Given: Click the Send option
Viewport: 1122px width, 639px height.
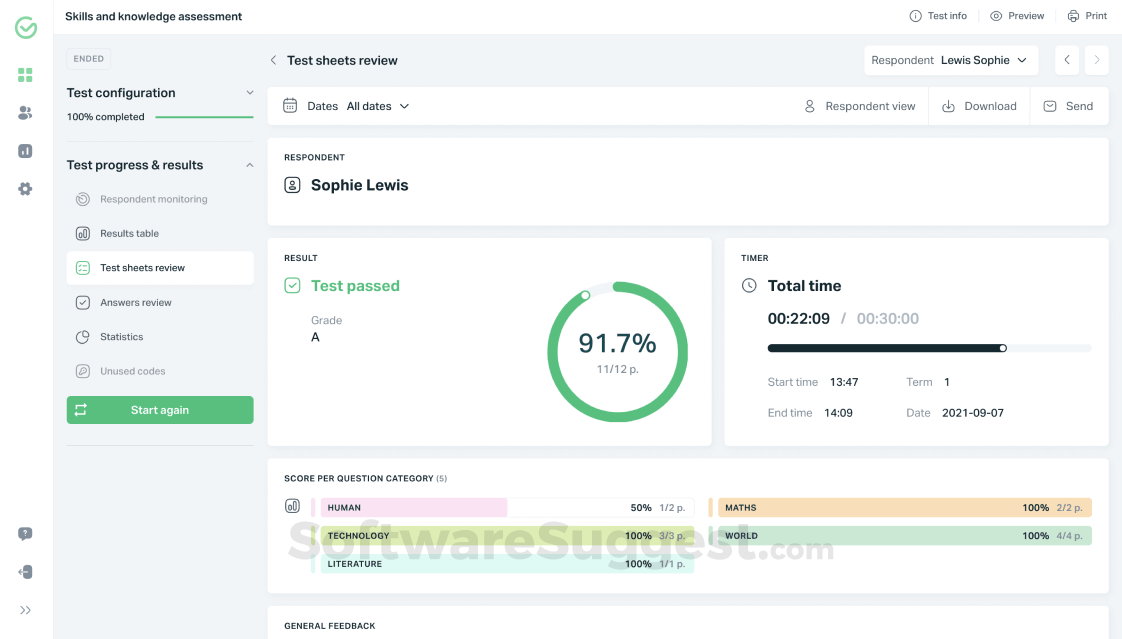Looking at the screenshot, I should coord(1069,106).
